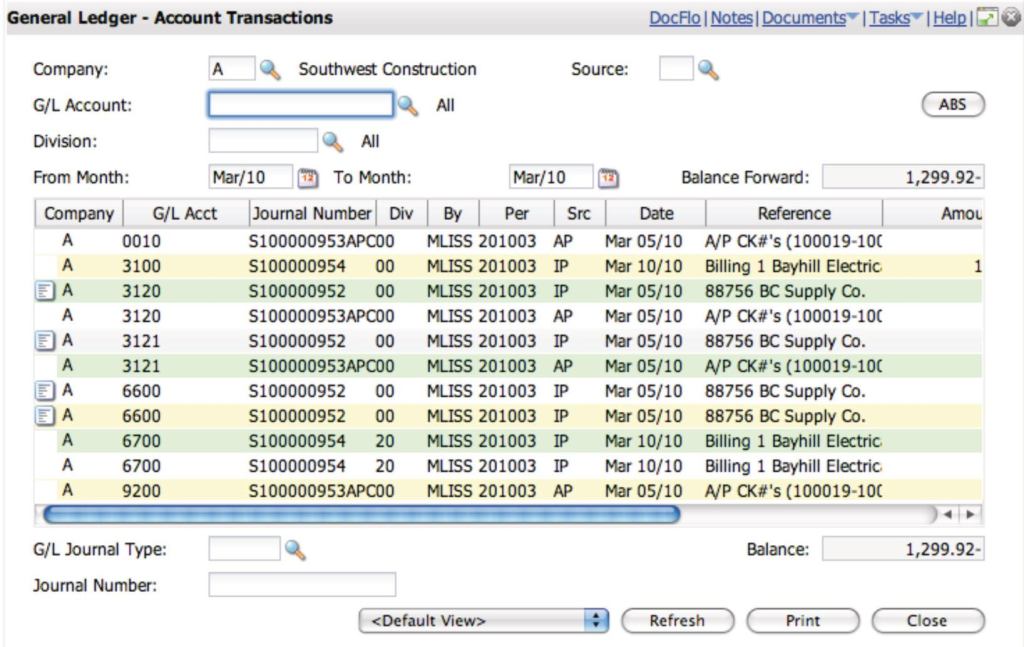This screenshot has height=647, width=1024.
Task: Click the Company lookup magnifier icon
Action: [270, 70]
